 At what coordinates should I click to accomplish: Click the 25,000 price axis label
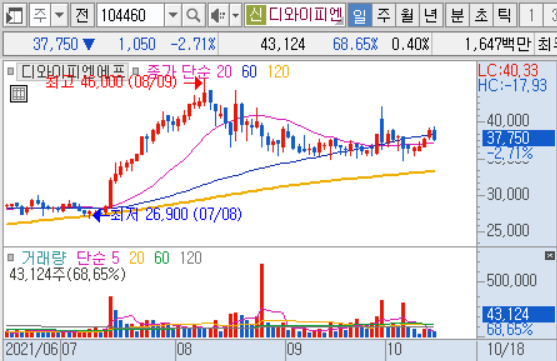click(x=508, y=231)
